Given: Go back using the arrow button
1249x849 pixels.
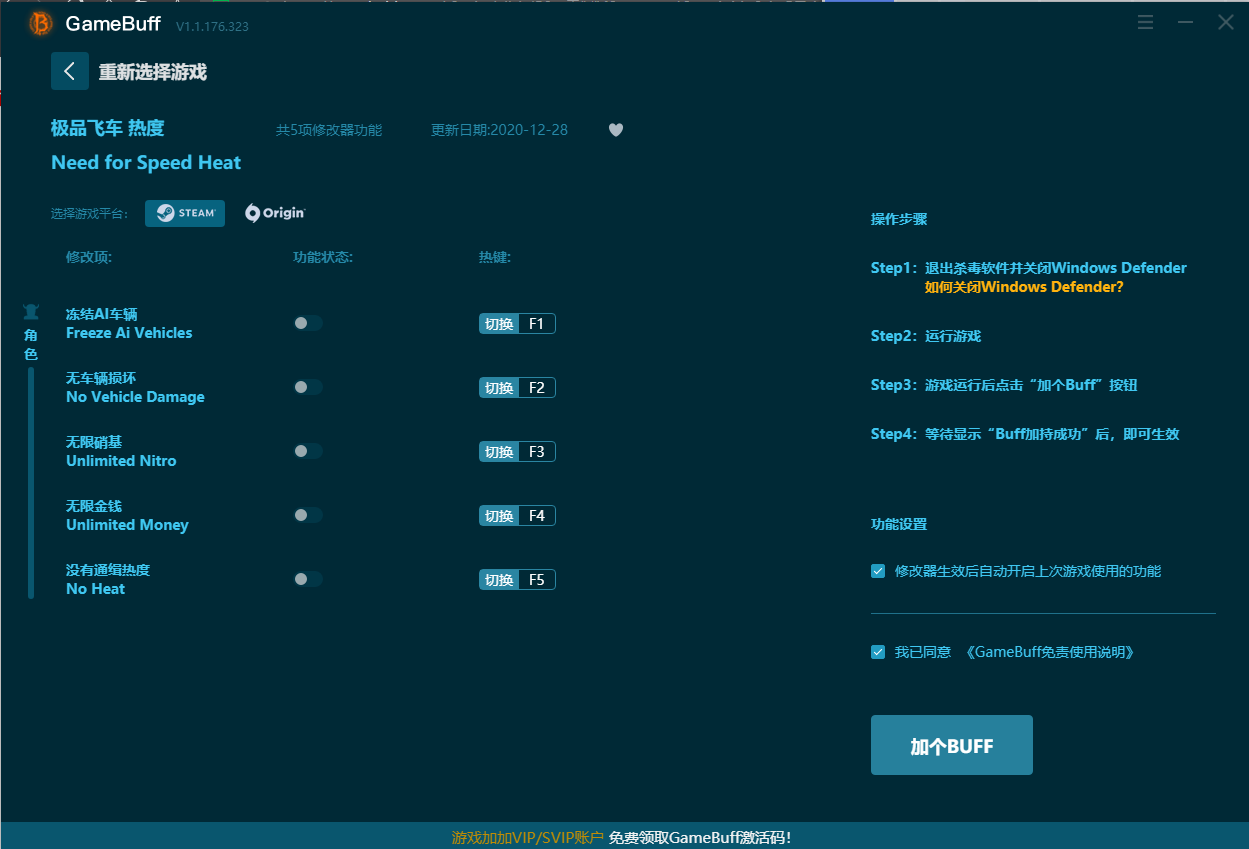Looking at the screenshot, I should [70, 71].
